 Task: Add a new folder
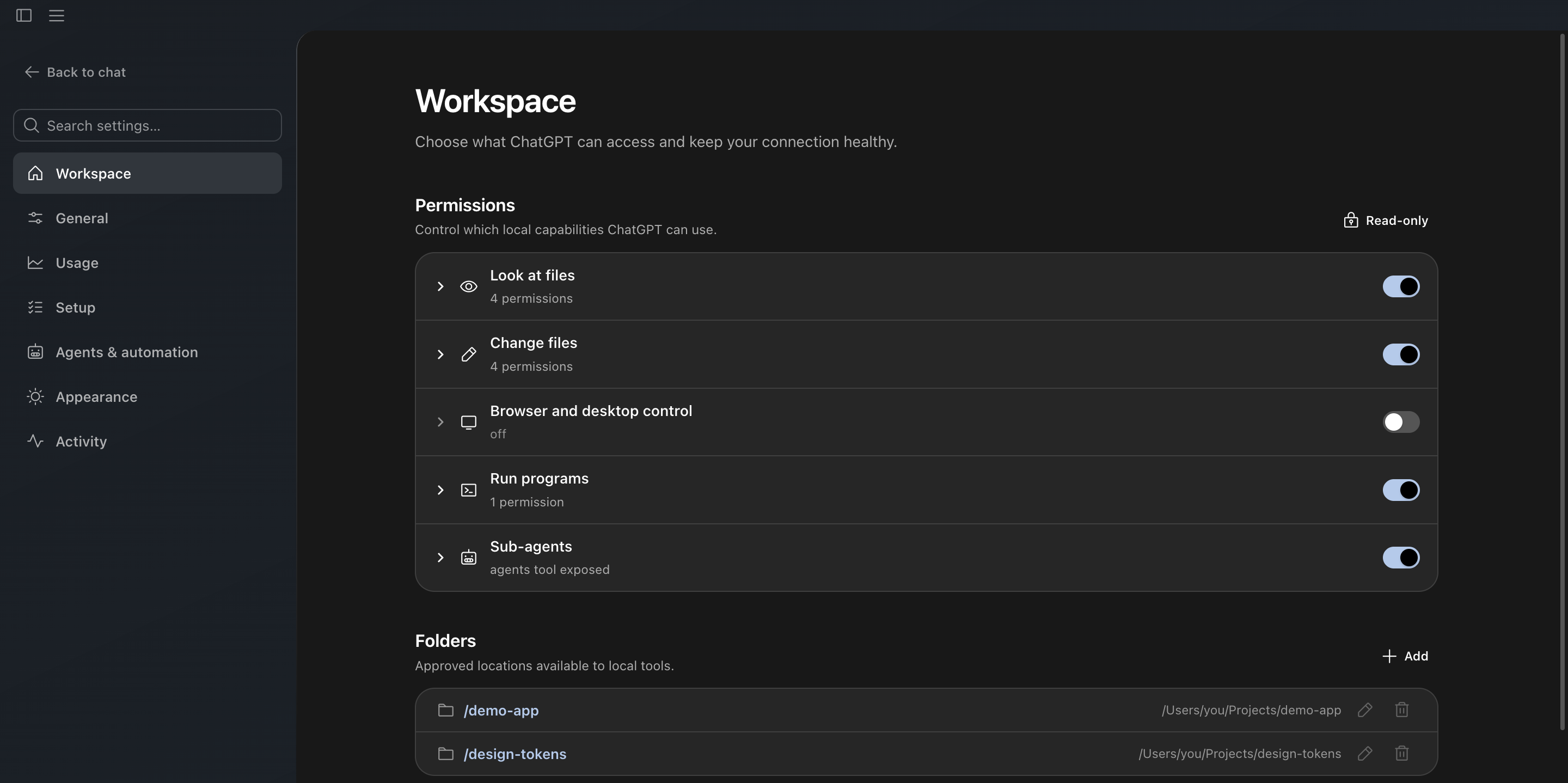(1405, 656)
